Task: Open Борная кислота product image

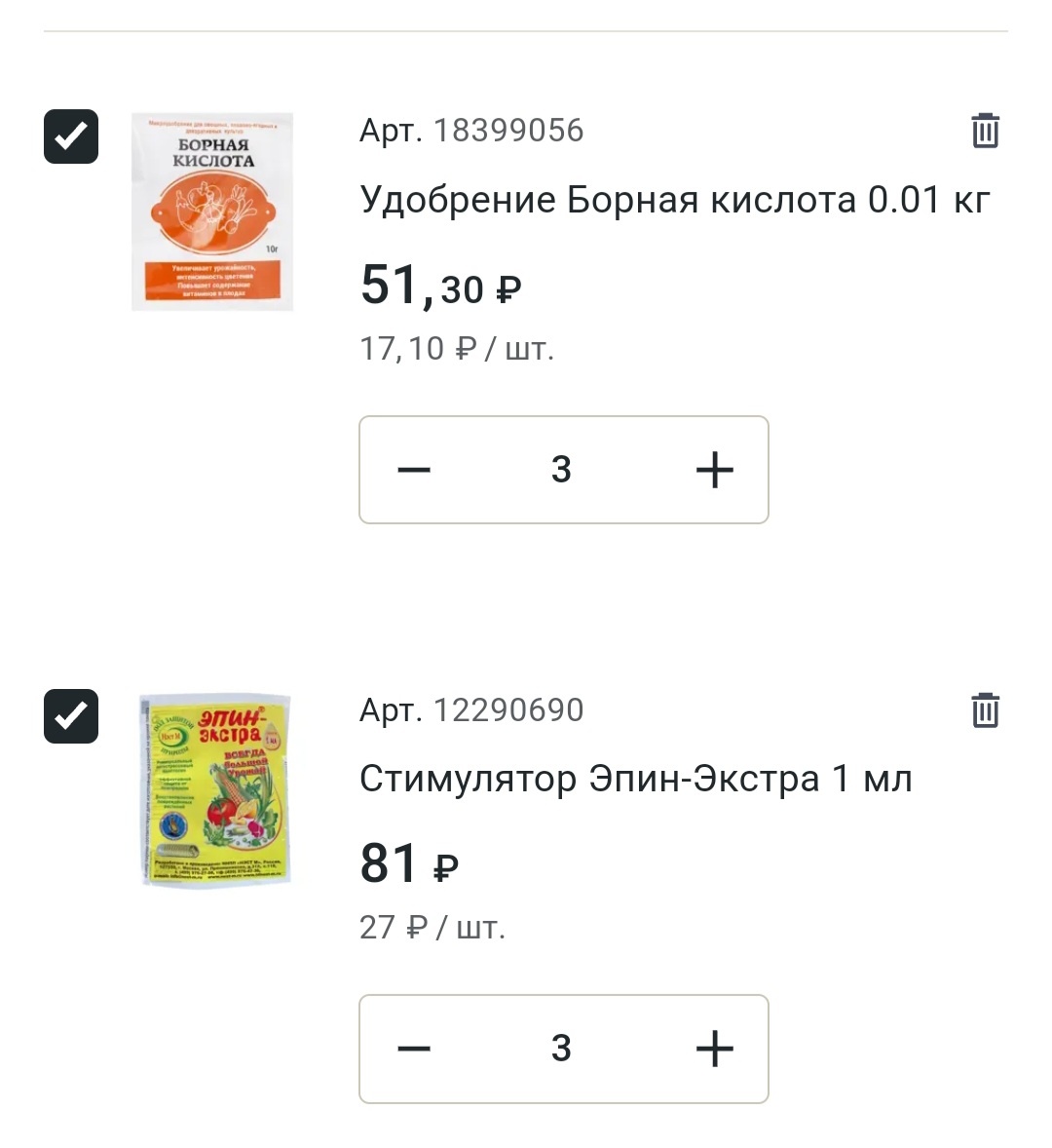Action: (x=212, y=212)
